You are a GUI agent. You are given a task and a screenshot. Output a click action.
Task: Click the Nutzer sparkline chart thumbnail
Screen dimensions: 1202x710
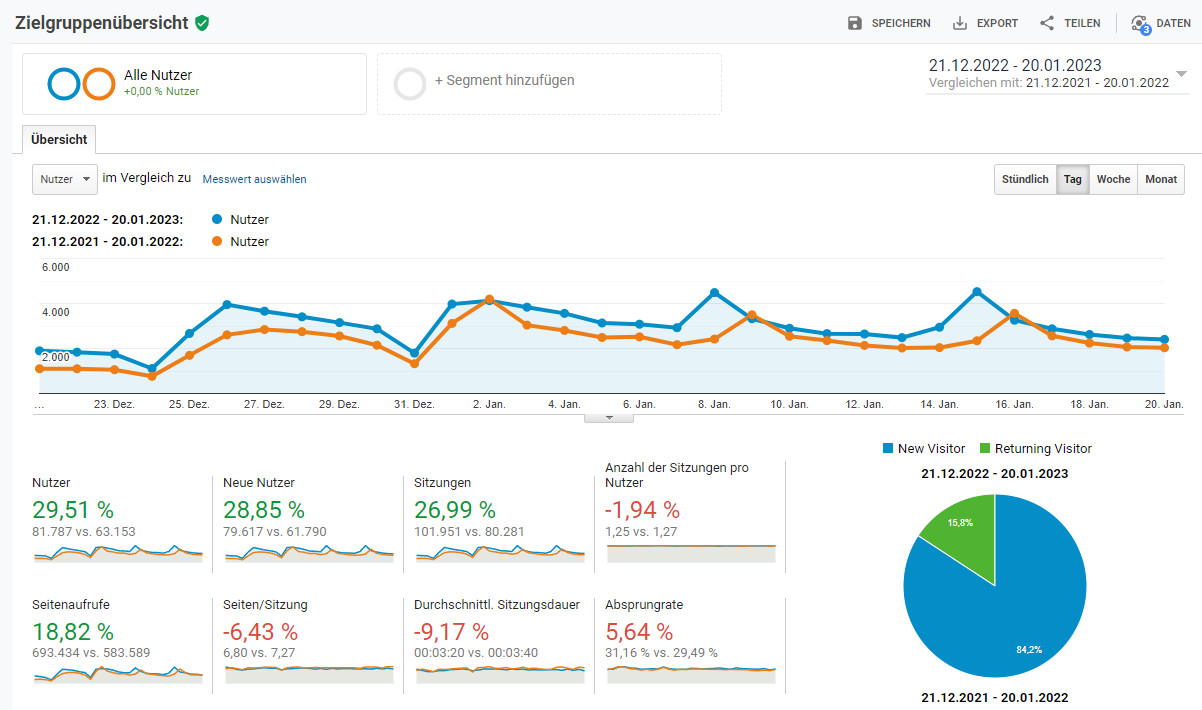(117, 552)
